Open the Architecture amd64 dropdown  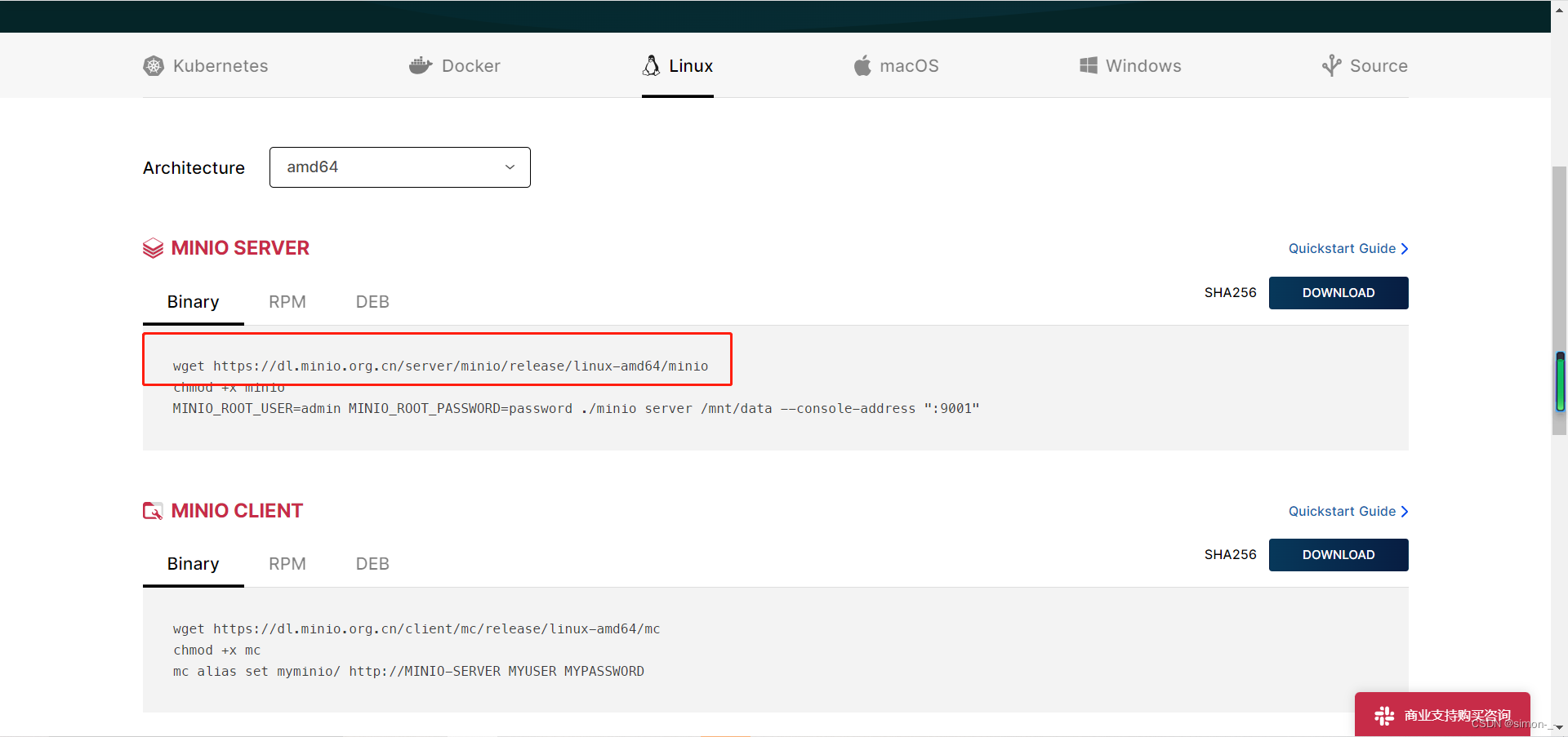point(400,167)
